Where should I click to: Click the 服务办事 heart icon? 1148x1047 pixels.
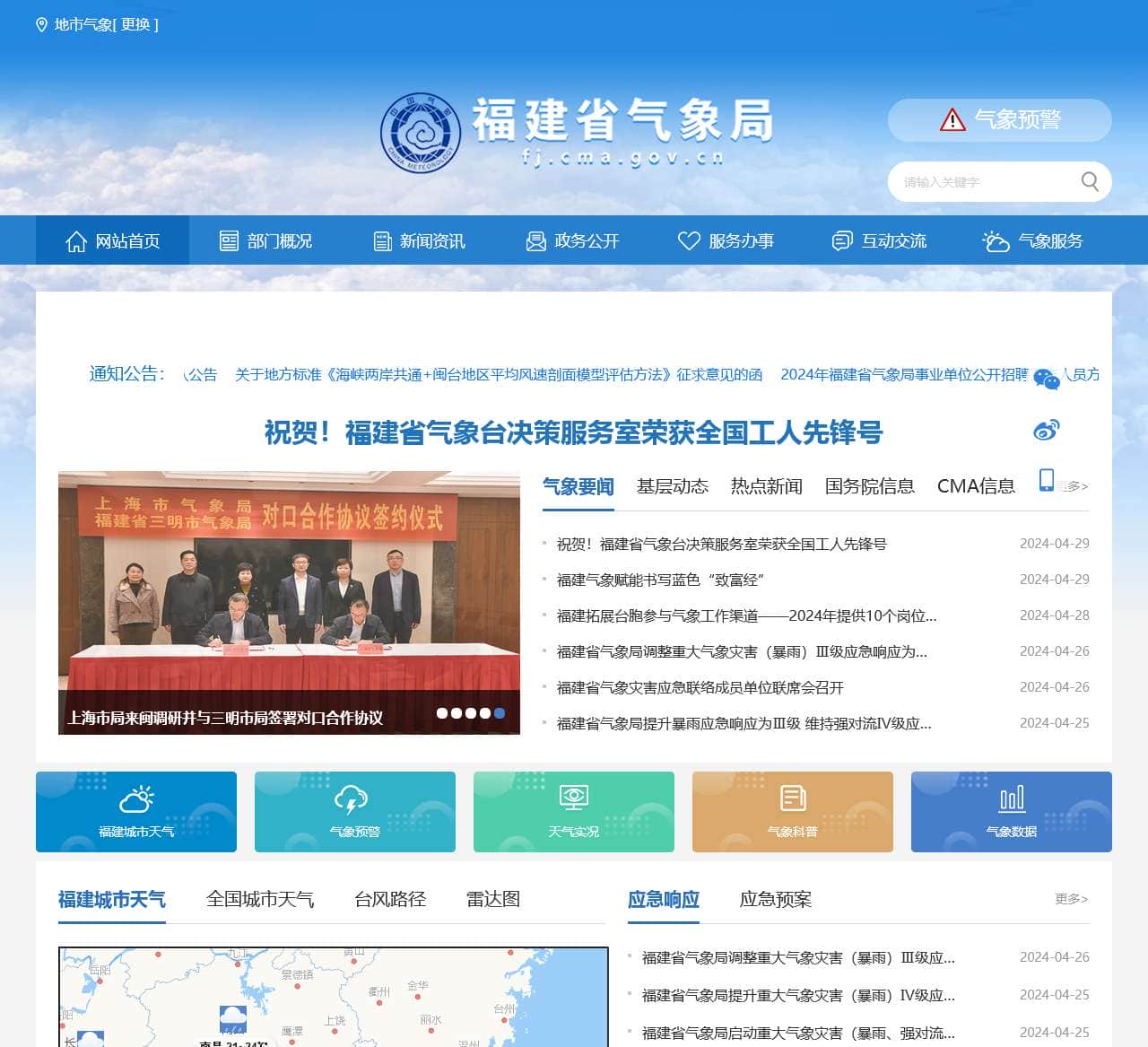[x=688, y=240]
